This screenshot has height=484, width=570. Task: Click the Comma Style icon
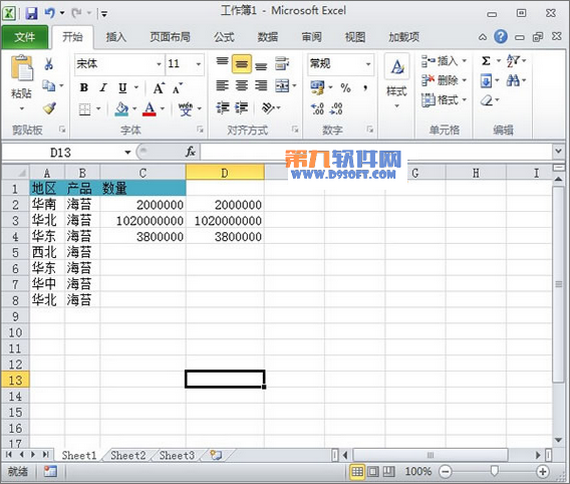click(x=365, y=88)
